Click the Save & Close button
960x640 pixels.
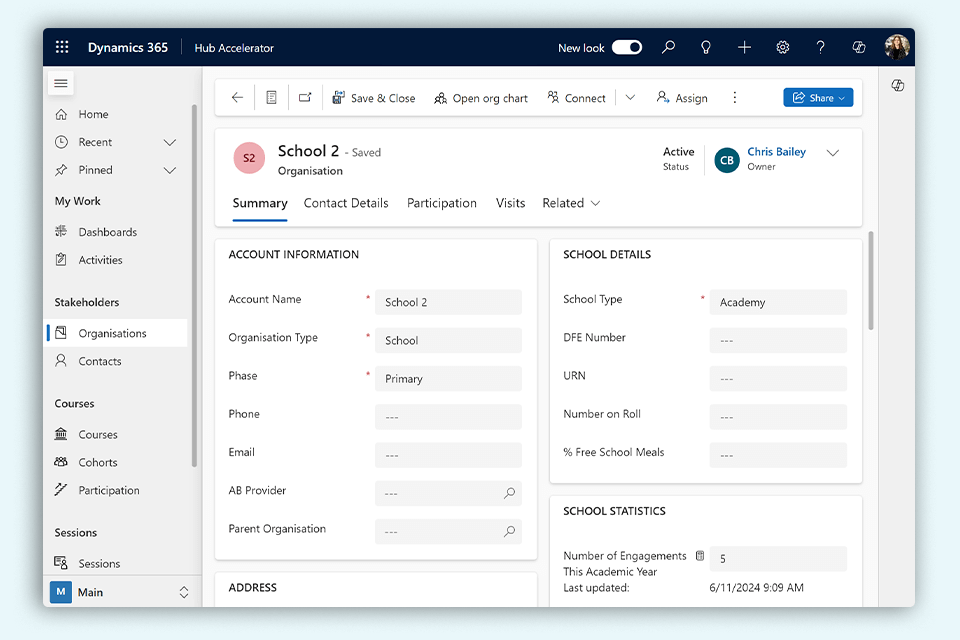coord(374,98)
